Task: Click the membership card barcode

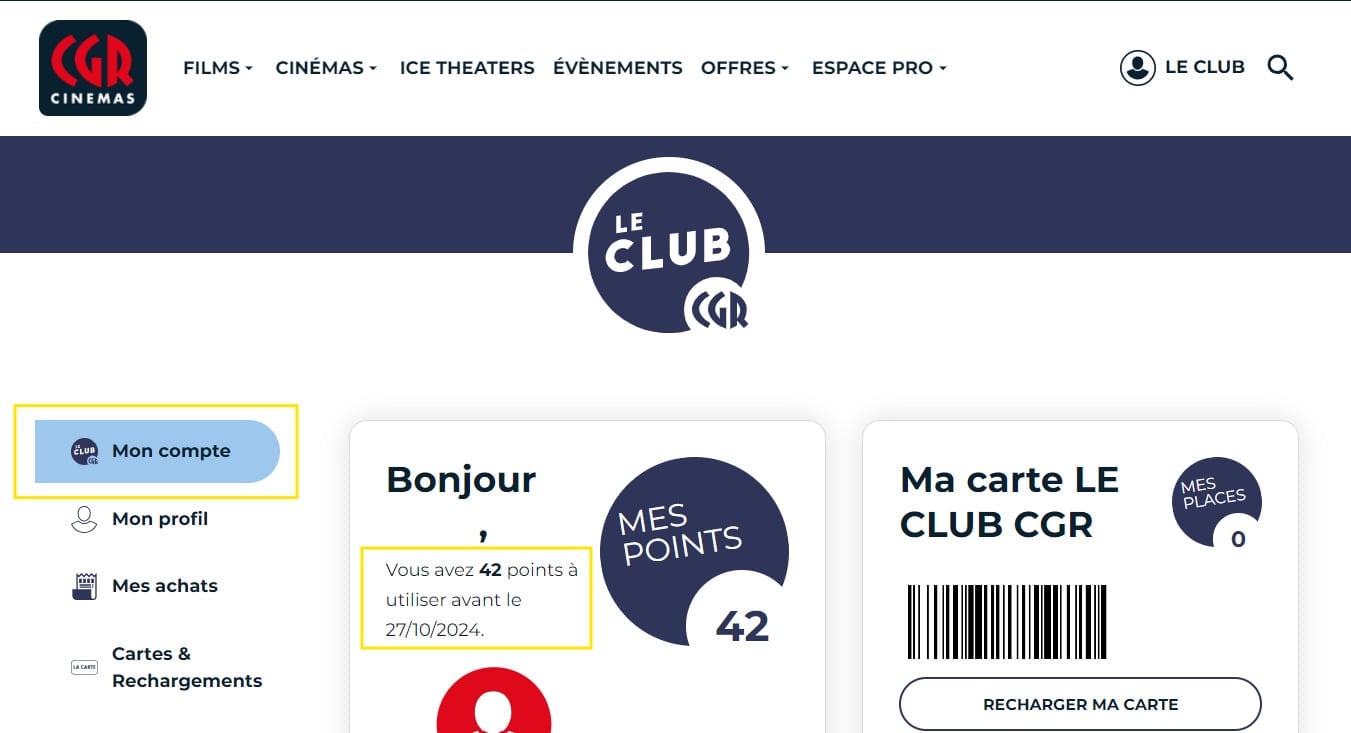Action: (x=1007, y=622)
